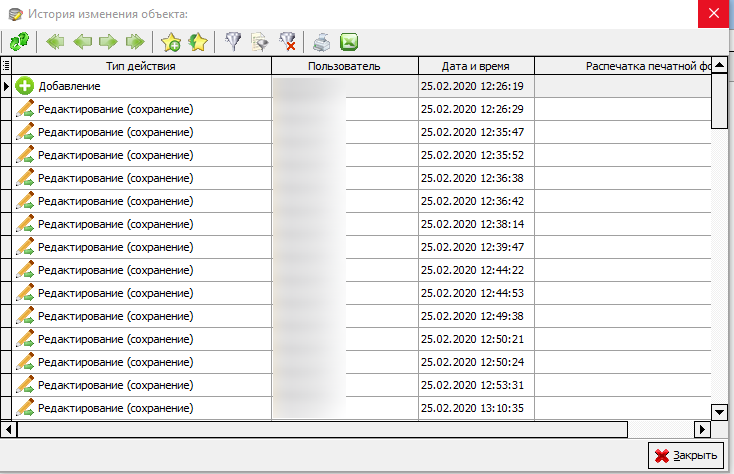Print the history list
This screenshot has width=734, height=474.
(x=322, y=42)
